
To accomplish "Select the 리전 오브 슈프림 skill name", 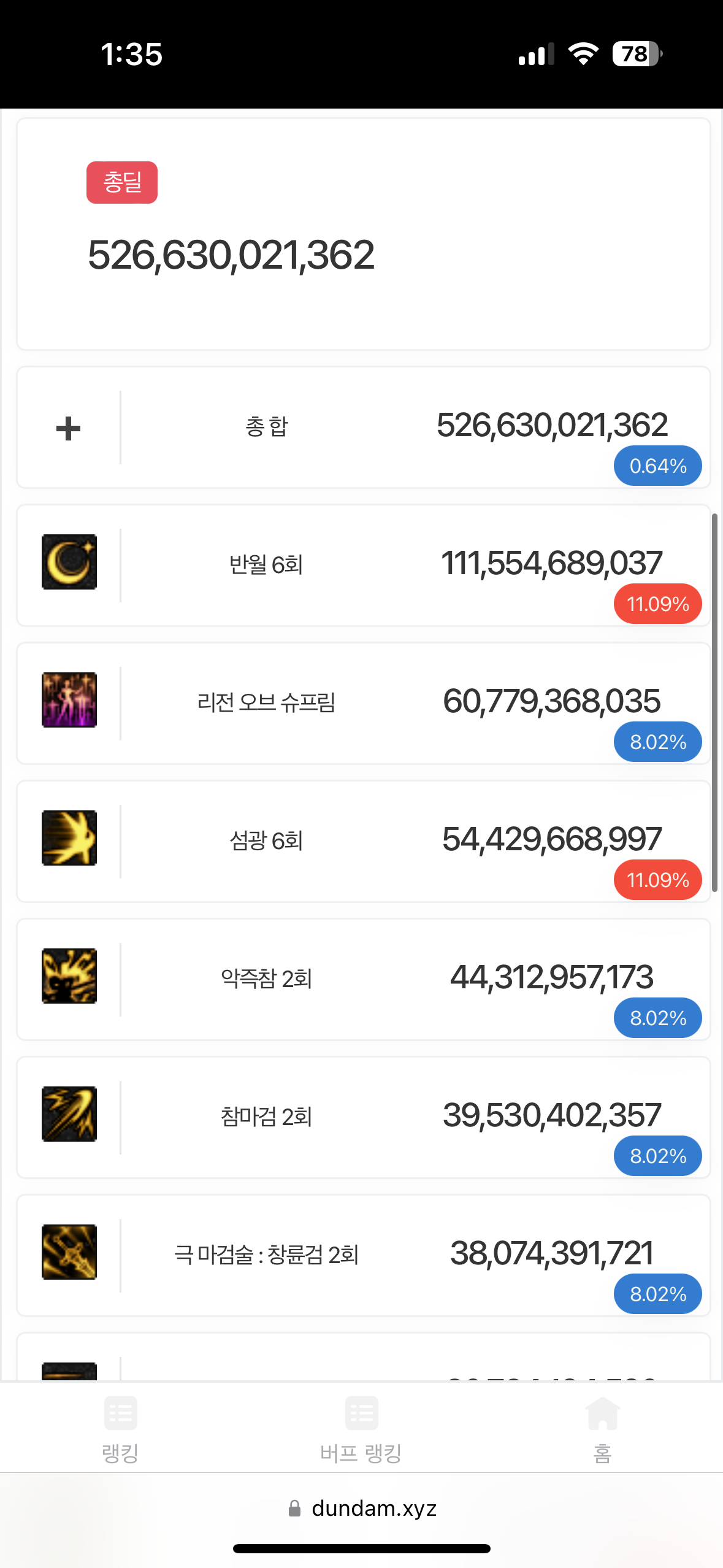I will click(x=266, y=702).
